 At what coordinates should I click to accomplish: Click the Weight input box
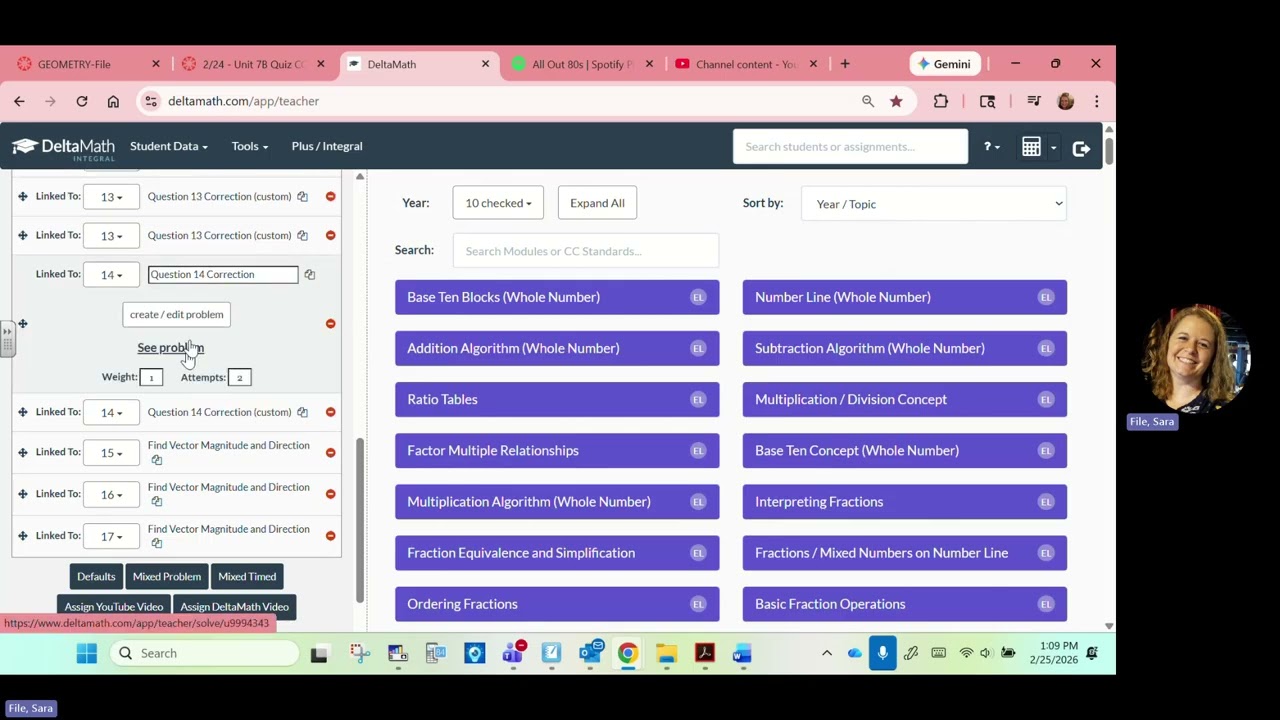151,378
